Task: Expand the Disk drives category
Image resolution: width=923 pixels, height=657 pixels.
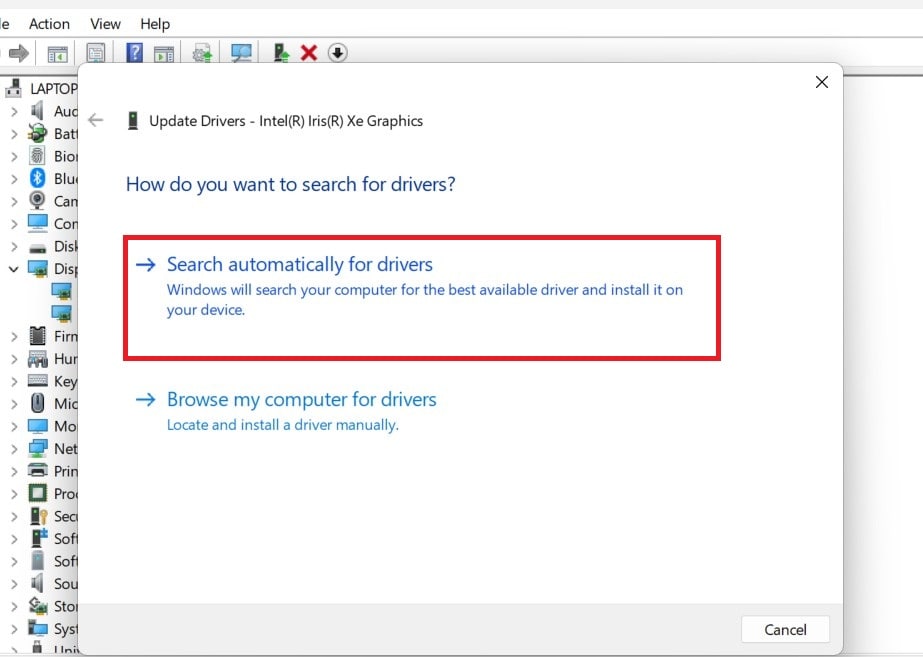Action: pos(14,246)
